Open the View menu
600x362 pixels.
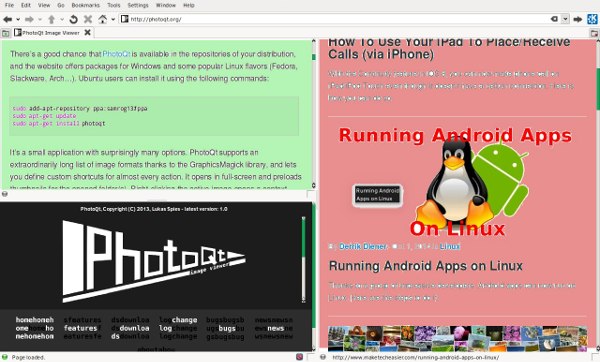(44, 5)
